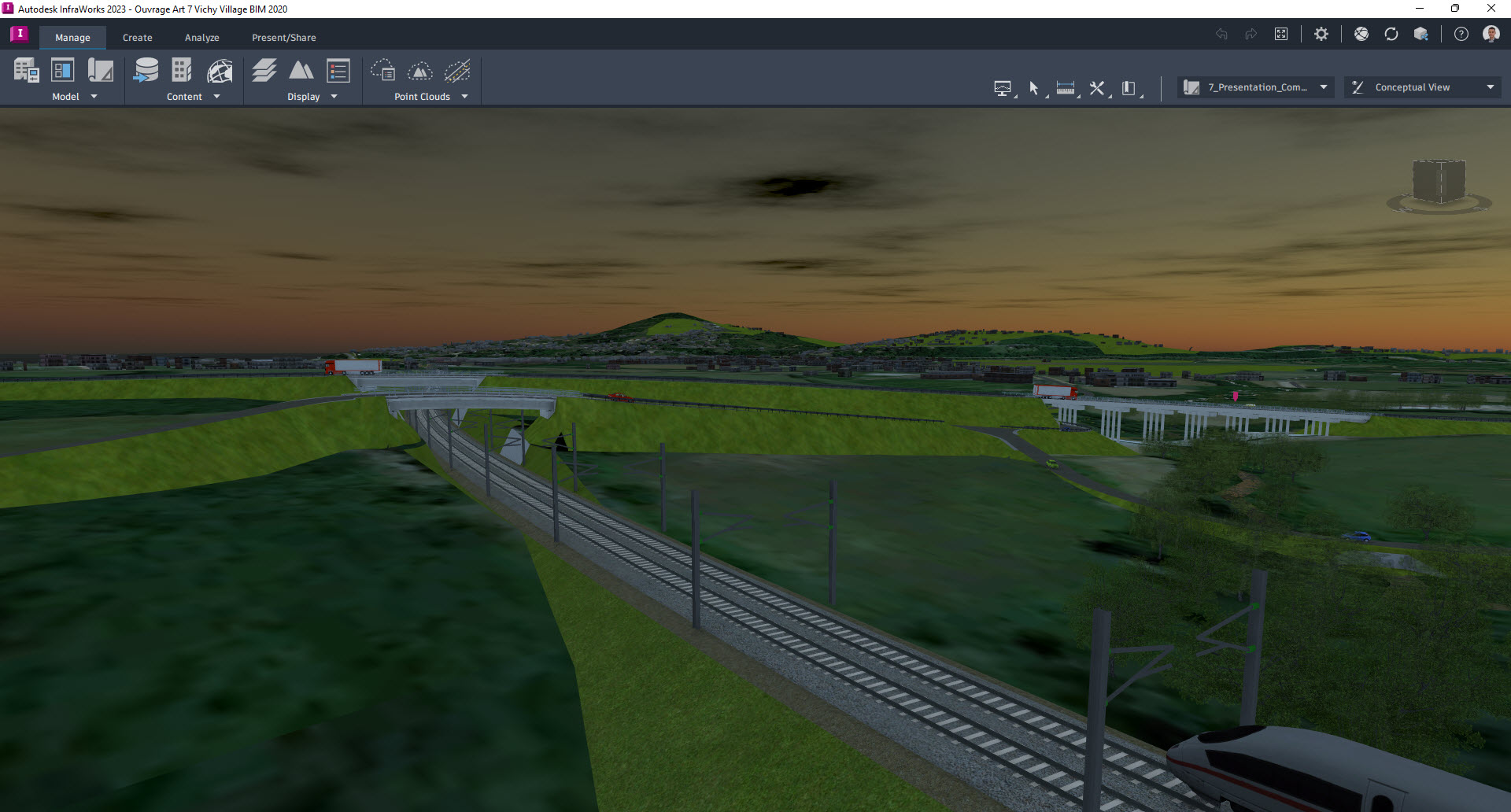This screenshot has height=812, width=1511.
Task: Expand the Conceptual View style dropdown
Action: (x=1491, y=87)
